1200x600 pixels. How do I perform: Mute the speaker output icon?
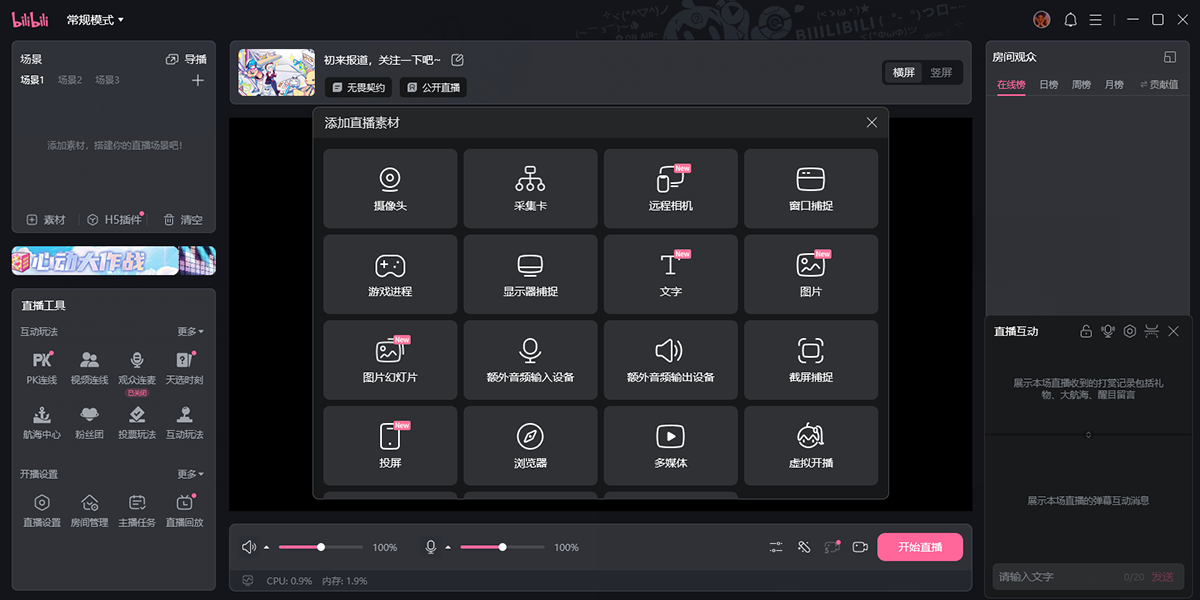(x=249, y=547)
